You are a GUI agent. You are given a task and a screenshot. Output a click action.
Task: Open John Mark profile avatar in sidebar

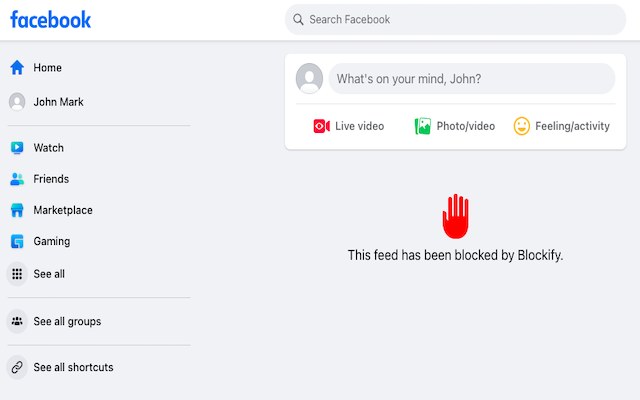[x=17, y=102]
